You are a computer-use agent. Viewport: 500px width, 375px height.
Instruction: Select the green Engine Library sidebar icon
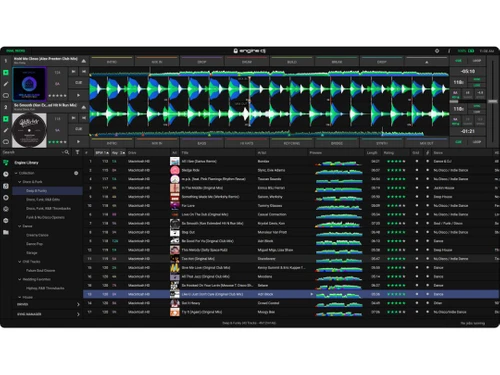click(6, 163)
